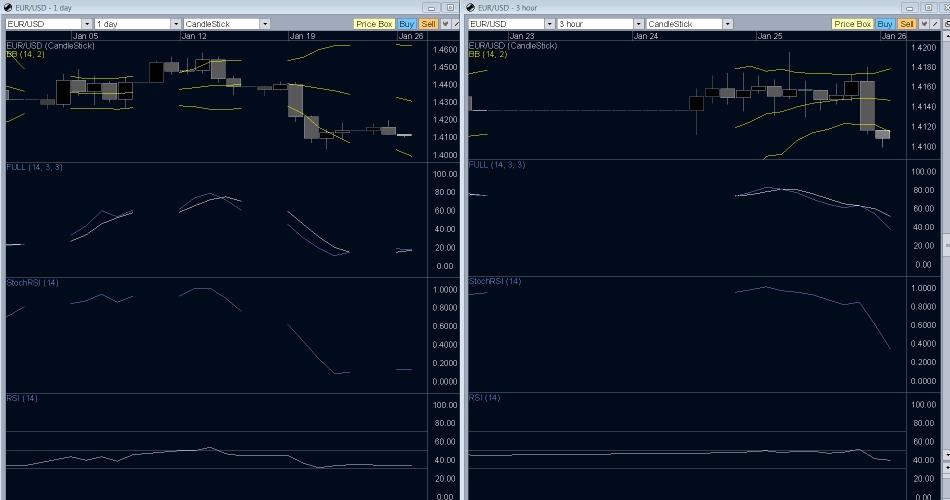Click the StochRSI (14) label in 1 day chart
The height and width of the screenshot is (500, 950).
point(33,282)
